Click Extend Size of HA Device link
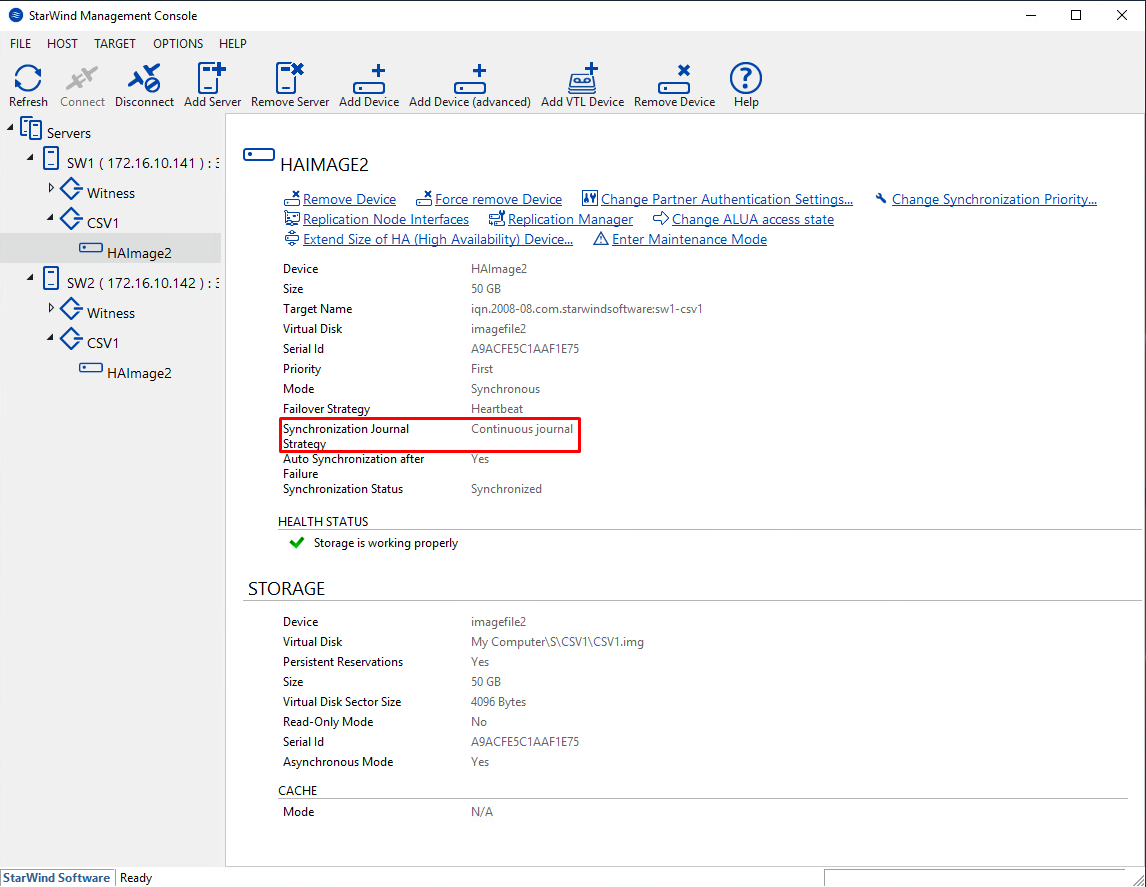Viewport: 1146px width, 887px height. [x=438, y=240]
